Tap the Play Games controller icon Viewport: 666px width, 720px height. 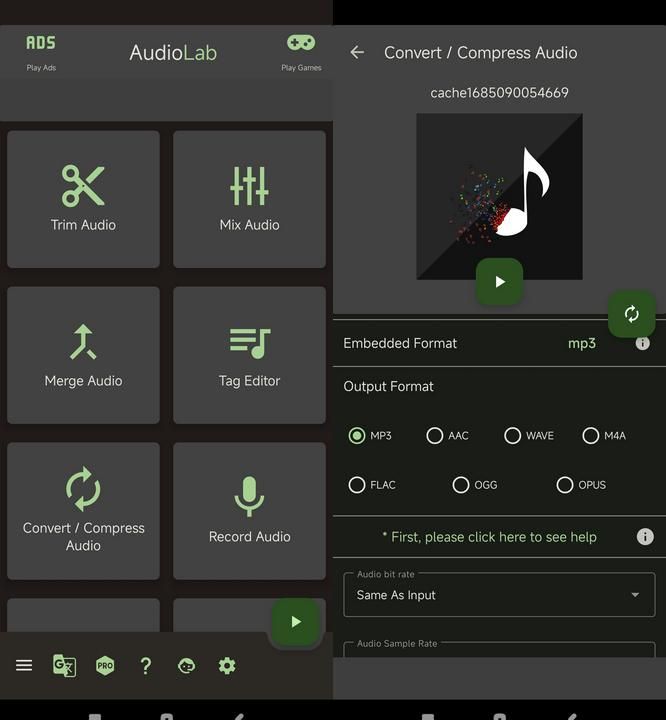tap(301, 52)
